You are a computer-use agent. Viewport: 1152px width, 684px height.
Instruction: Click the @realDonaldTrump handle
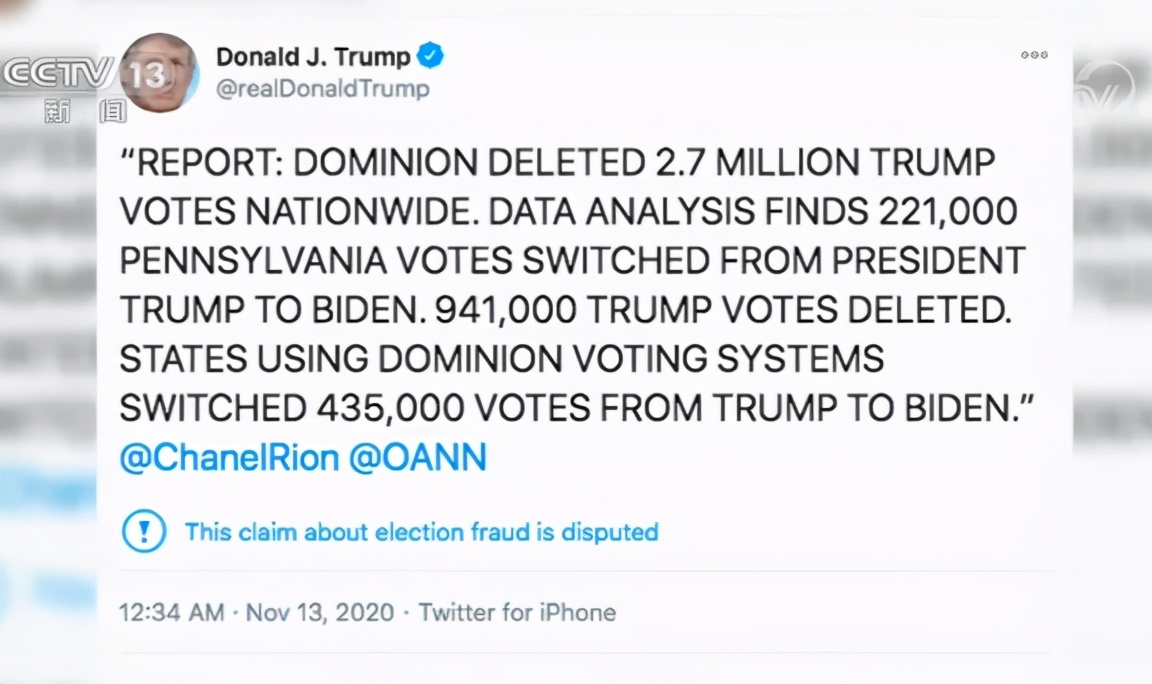point(323,89)
